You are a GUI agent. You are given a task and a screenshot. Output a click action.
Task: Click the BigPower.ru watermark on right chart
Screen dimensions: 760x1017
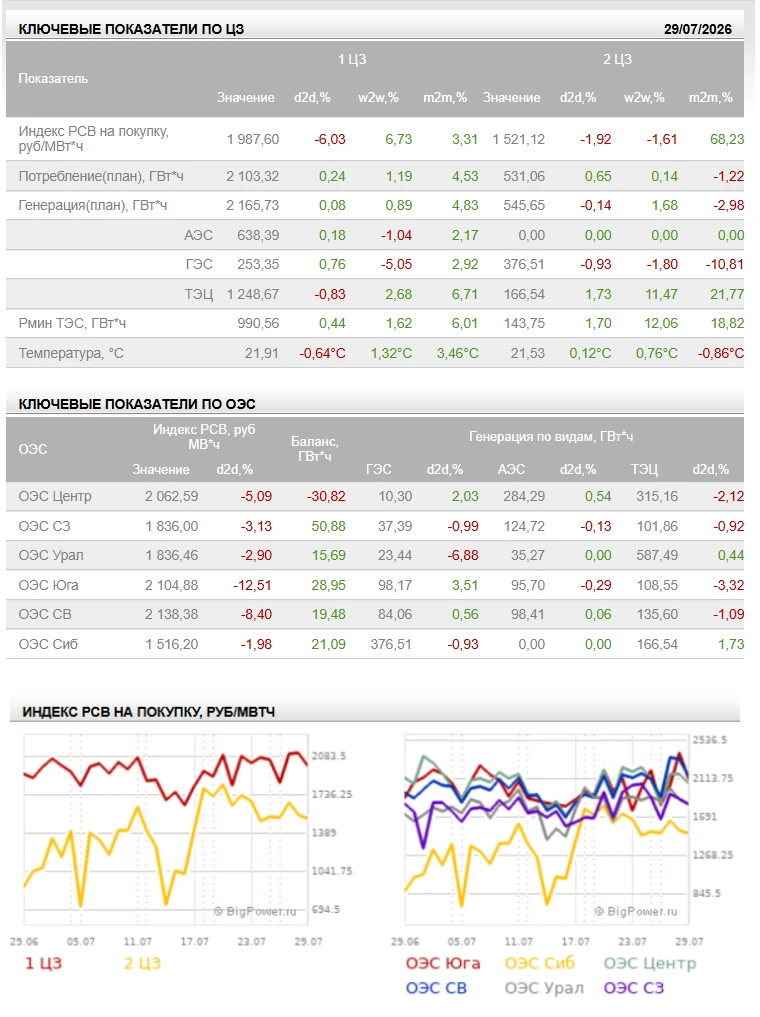point(635,911)
